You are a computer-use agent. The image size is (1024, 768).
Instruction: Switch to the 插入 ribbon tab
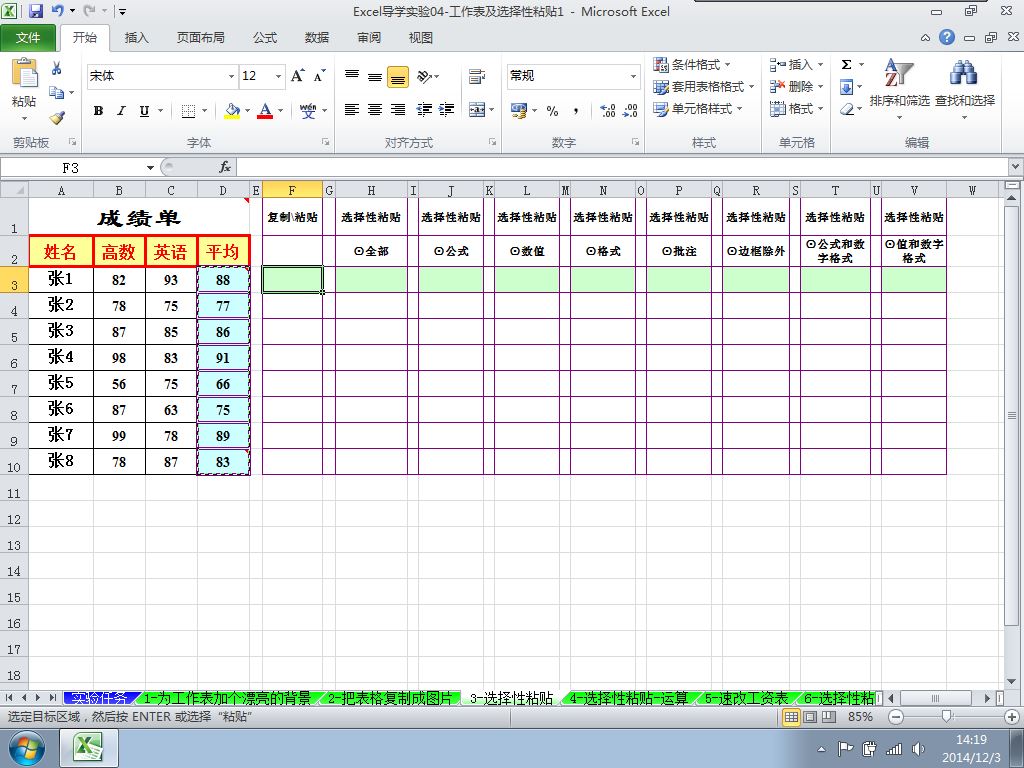136,38
